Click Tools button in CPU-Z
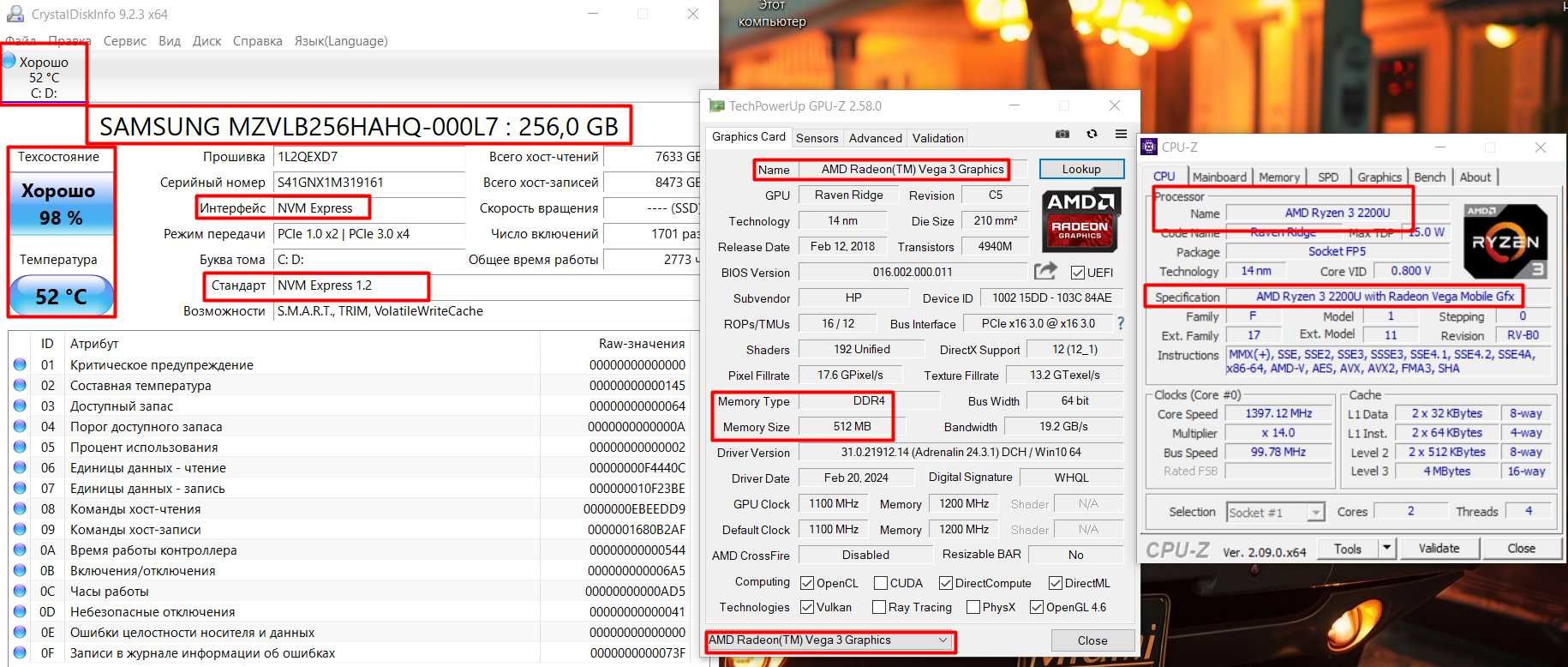This screenshot has width=1568, height=667. [1347, 549]
